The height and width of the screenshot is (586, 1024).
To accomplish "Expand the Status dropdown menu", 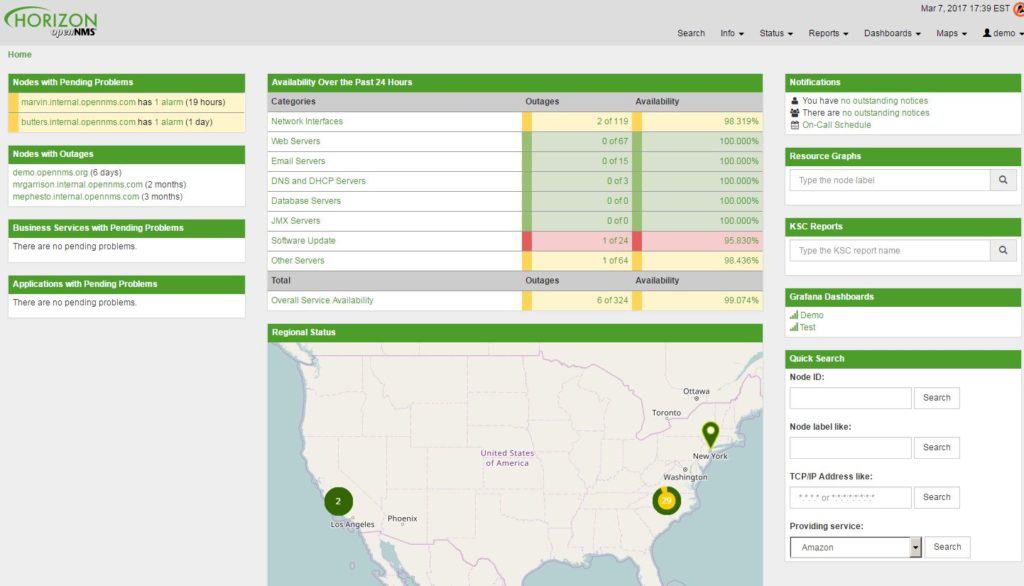I will [x=776, y=33].
